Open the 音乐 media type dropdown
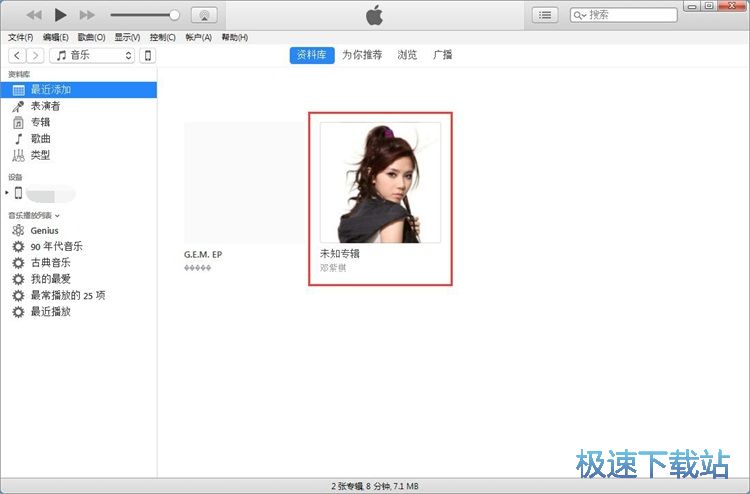Viewport: 750px width, 494px height. (x=92, y=55)
